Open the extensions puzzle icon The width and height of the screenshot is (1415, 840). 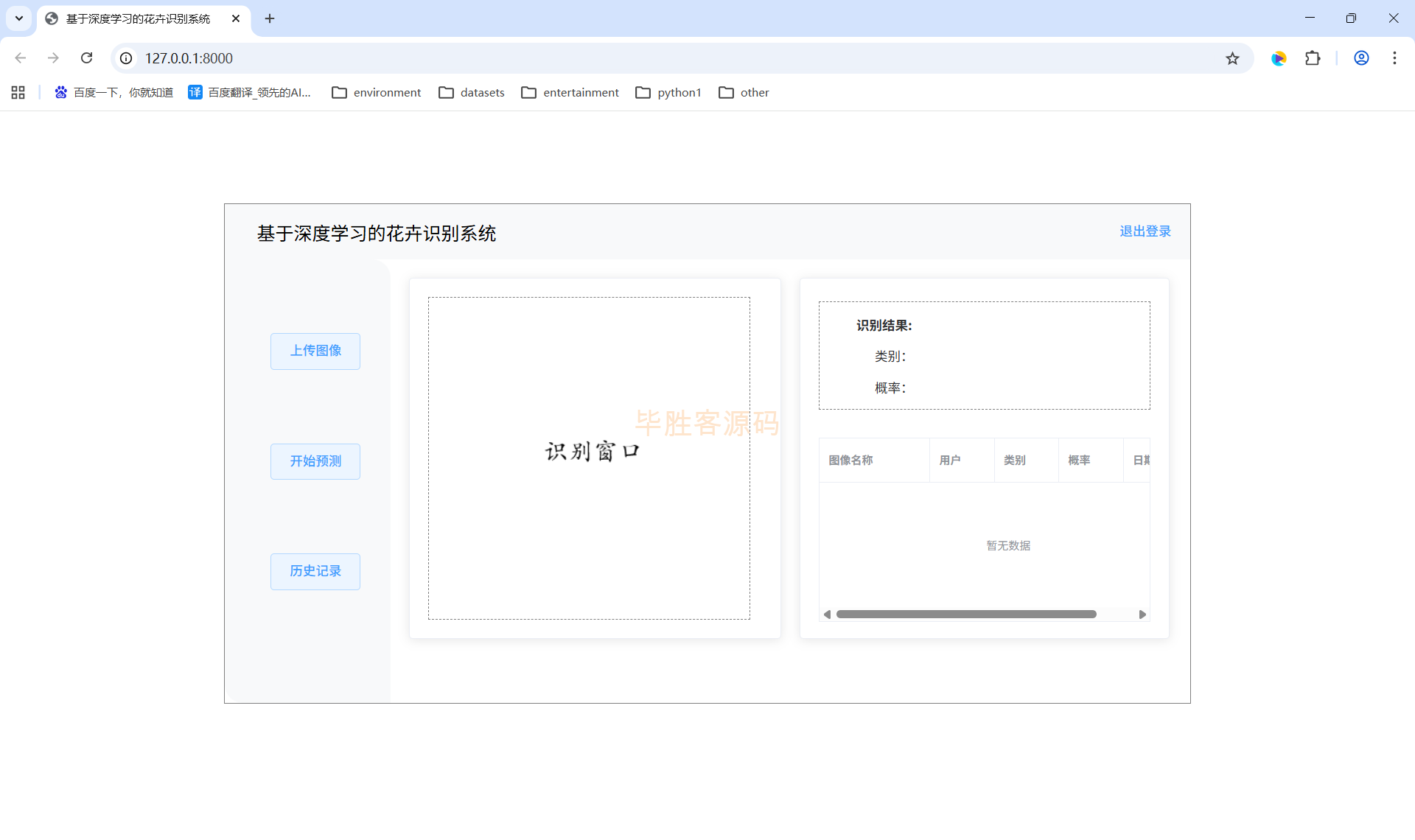click(x=1313, y=58)
